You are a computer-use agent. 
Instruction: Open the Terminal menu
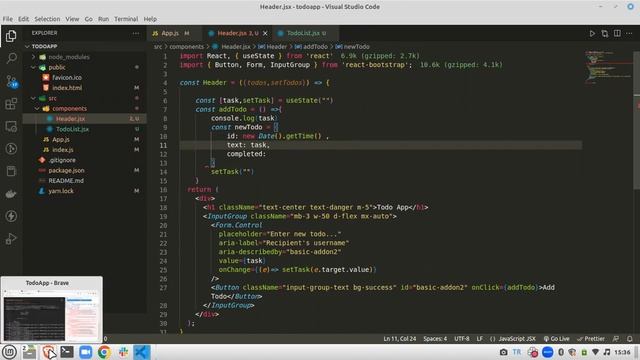[x=126, y=19]
